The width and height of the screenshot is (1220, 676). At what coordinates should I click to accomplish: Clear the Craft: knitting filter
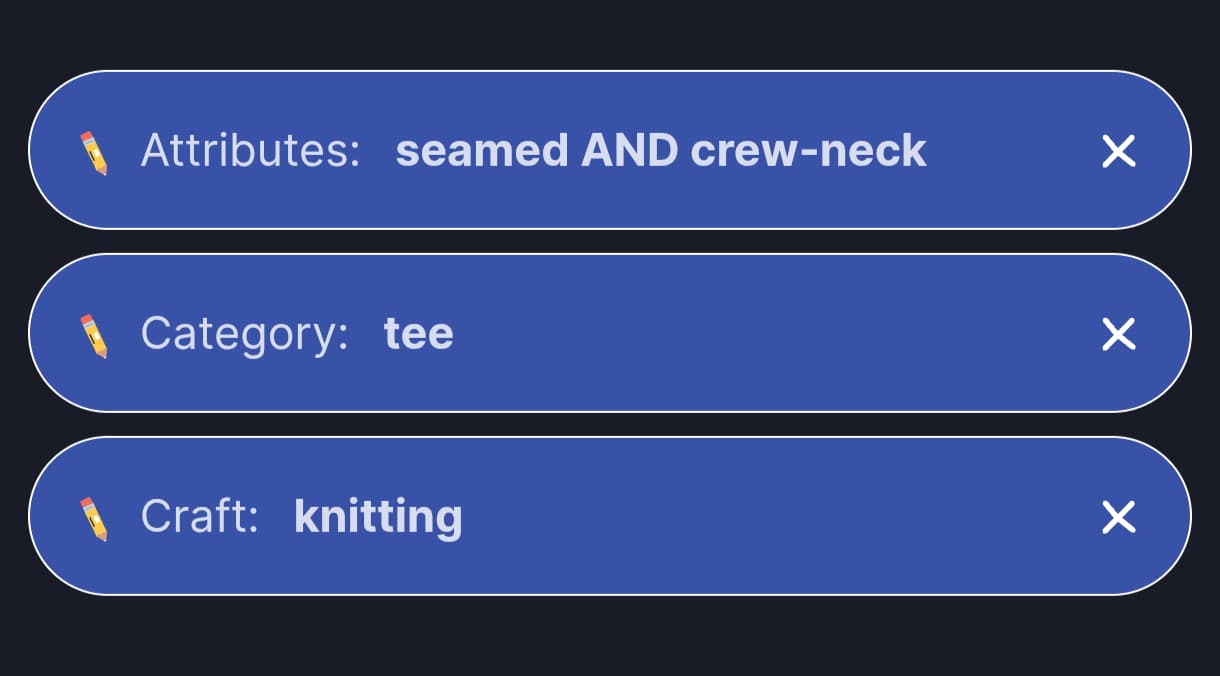[x=1118, y=518]
